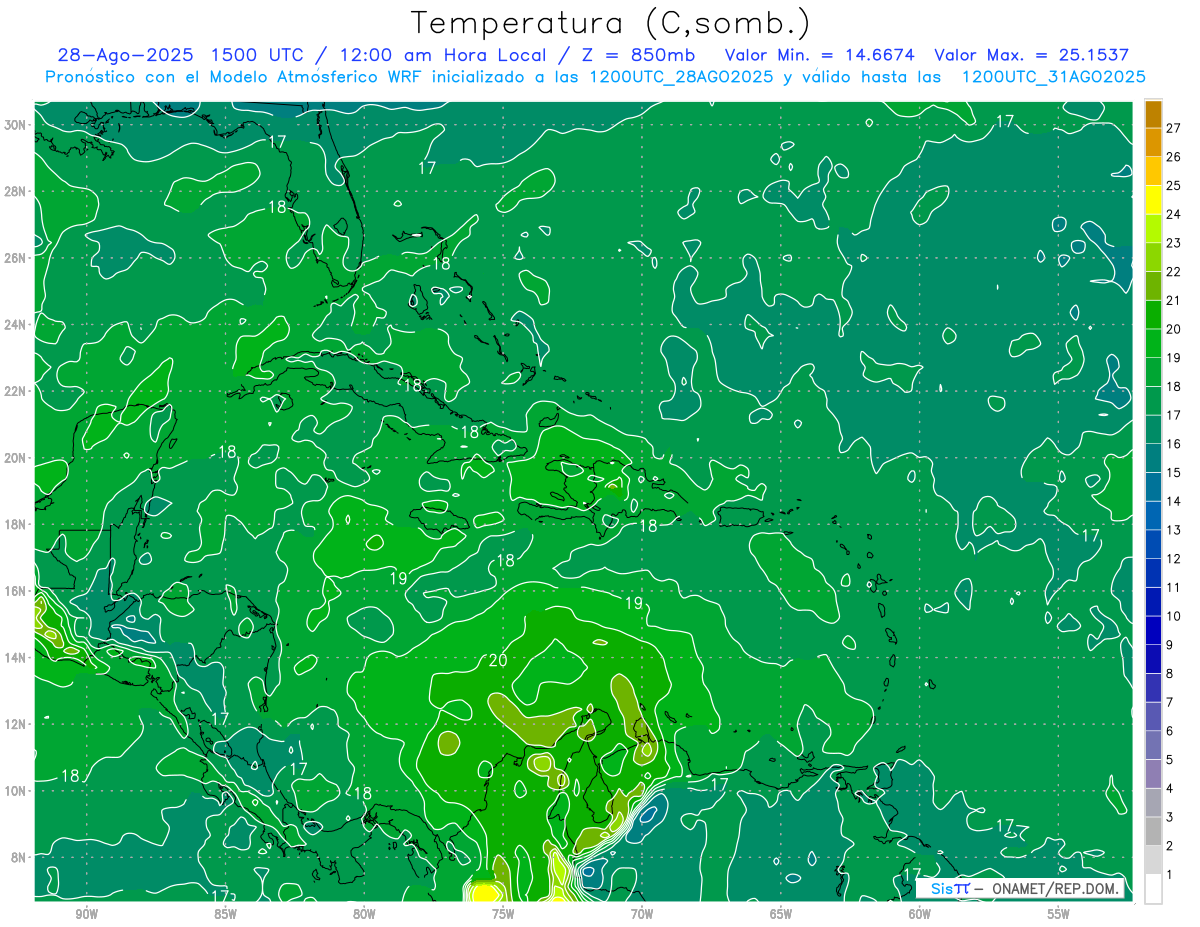This screenshot has height=927, width=1200.
Task: Click legend value "1" on color scale
Action: coord(1170,875)
